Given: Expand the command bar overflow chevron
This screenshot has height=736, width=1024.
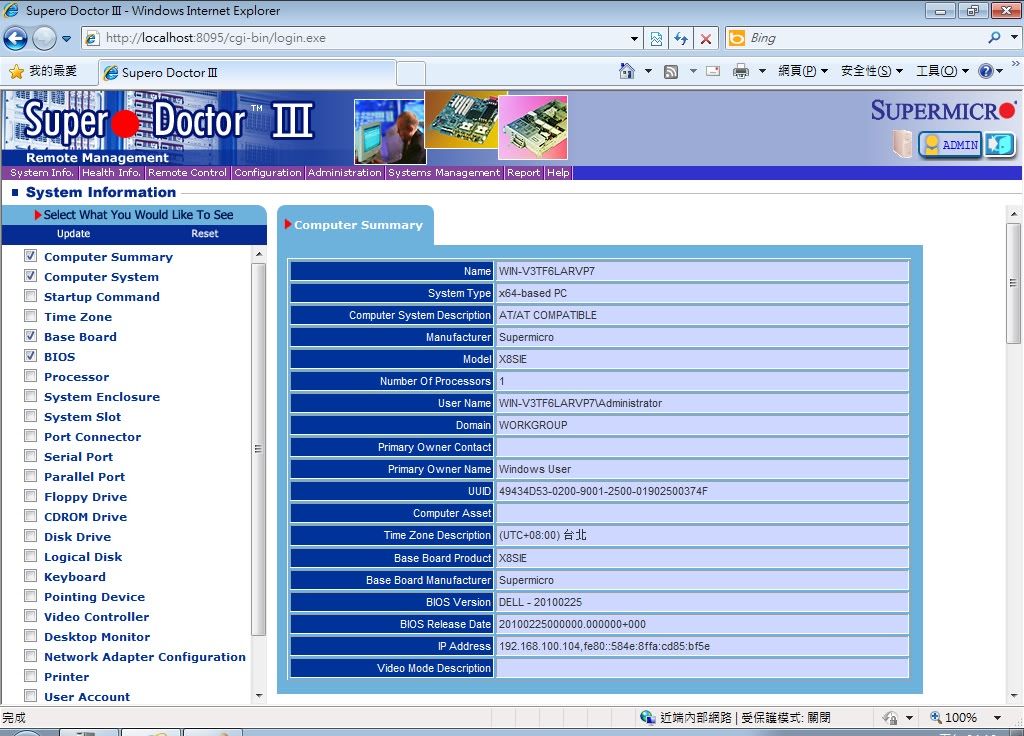Looking at the screenshot, I should click(x=1016, y=64).
